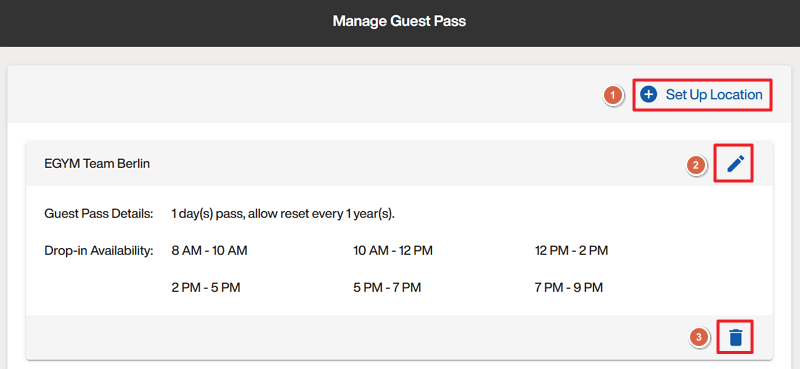Click the Manage Guest Pass page title

399,21
